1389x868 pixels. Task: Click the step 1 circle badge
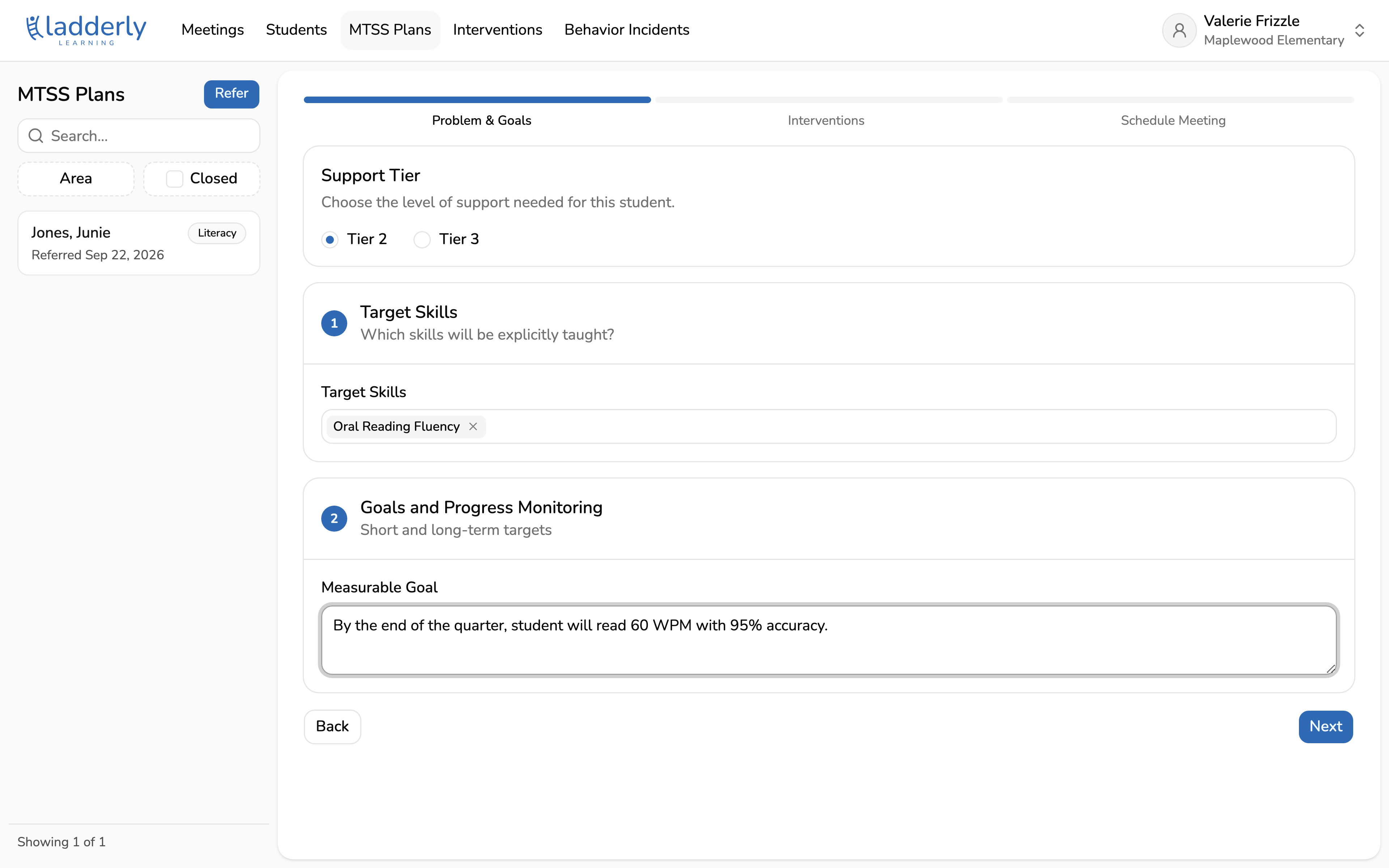(x=334, y=323)
